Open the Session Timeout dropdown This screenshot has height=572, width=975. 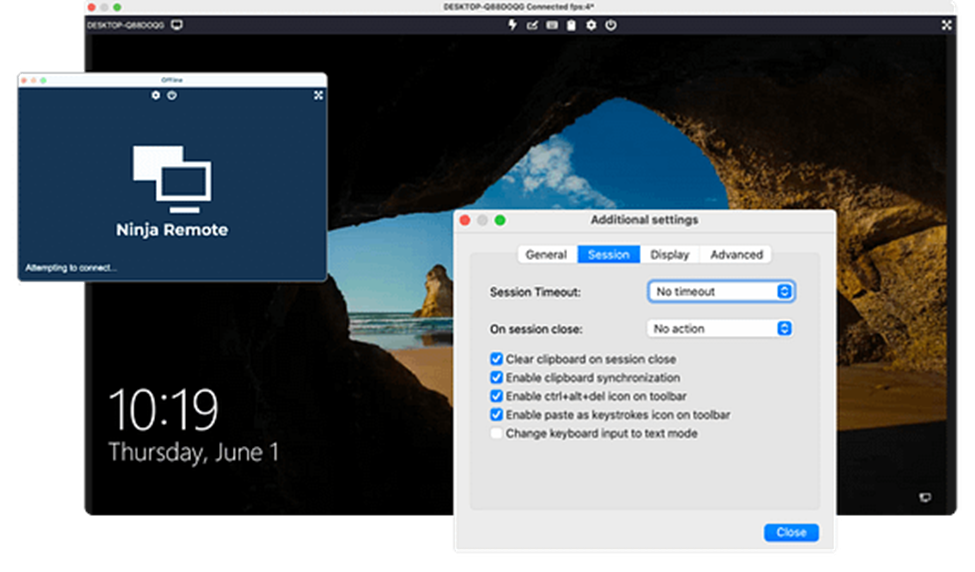(x=720, y=292)
